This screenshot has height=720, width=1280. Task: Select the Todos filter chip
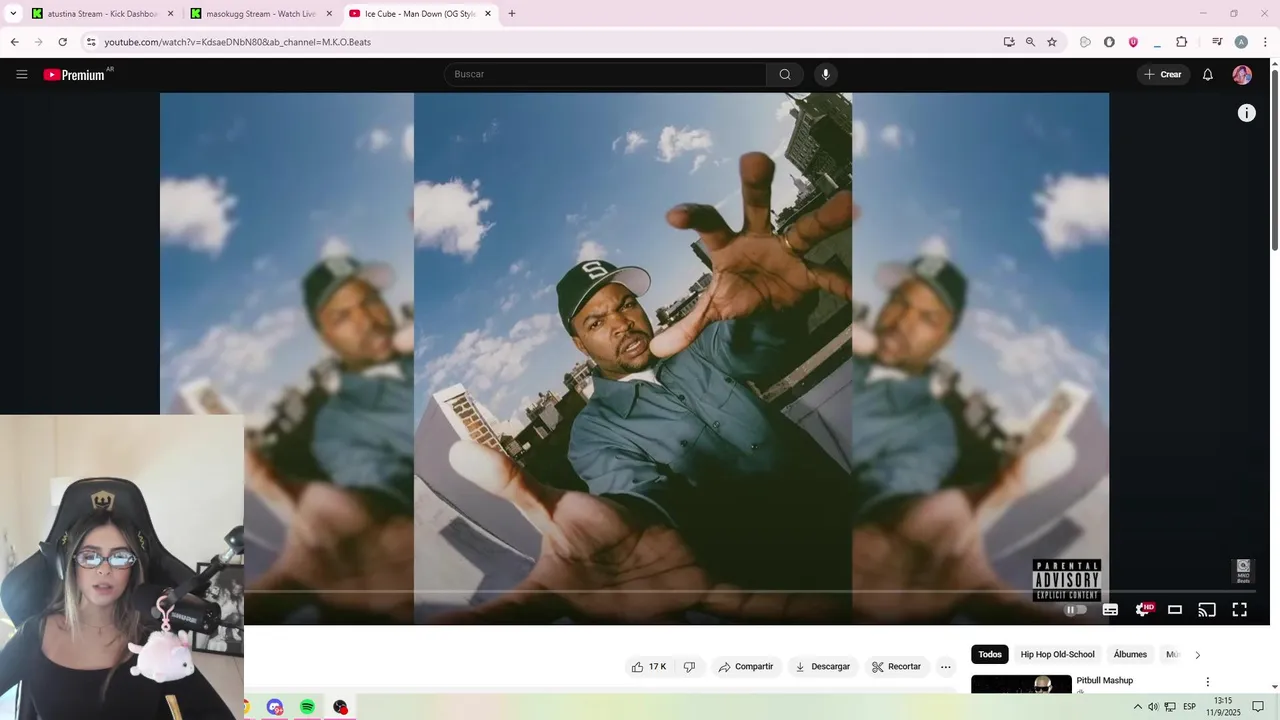tap(990, 655)
